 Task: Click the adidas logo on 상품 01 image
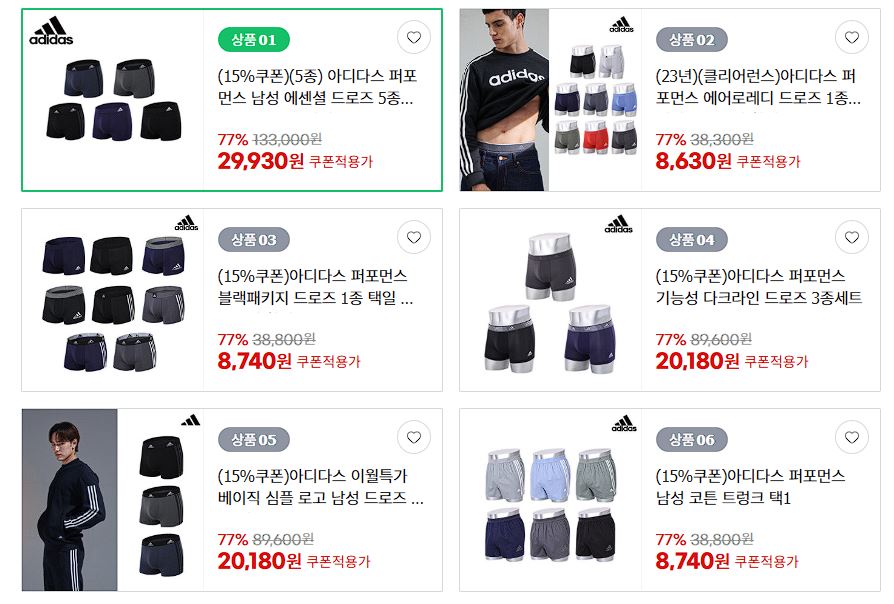click(51, 31)
